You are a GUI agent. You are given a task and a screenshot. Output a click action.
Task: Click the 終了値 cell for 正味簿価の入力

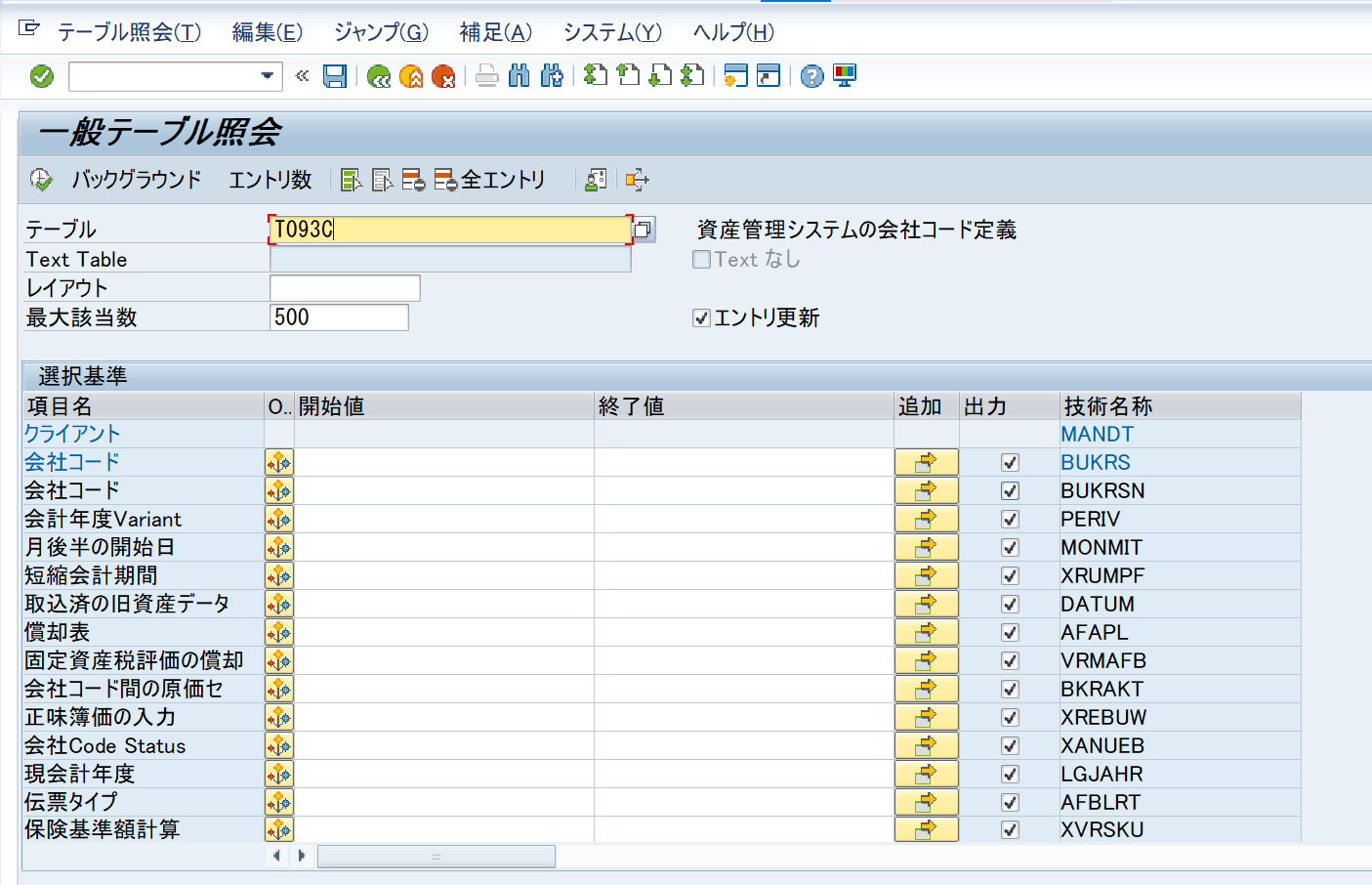(744, 718)
